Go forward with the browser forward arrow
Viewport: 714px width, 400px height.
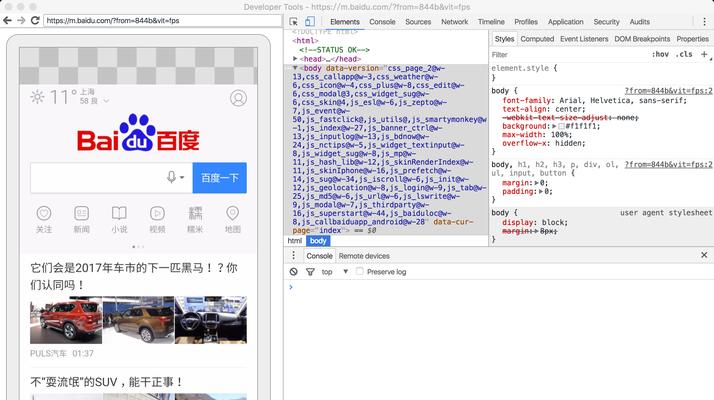point(21,21)
